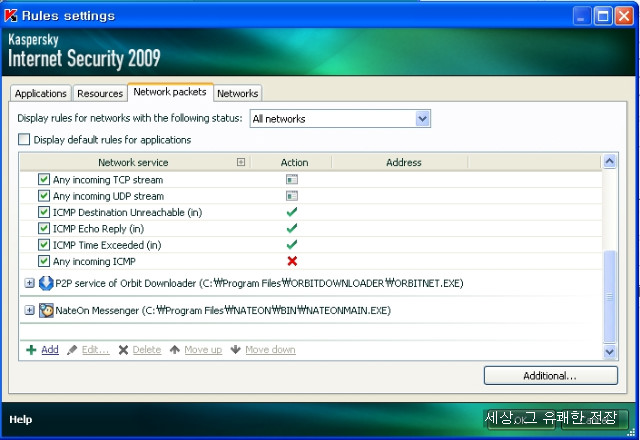640x440 pixels.
Task: Select the 'Any incoming TCP stream' row text
Action: point(108,180)
